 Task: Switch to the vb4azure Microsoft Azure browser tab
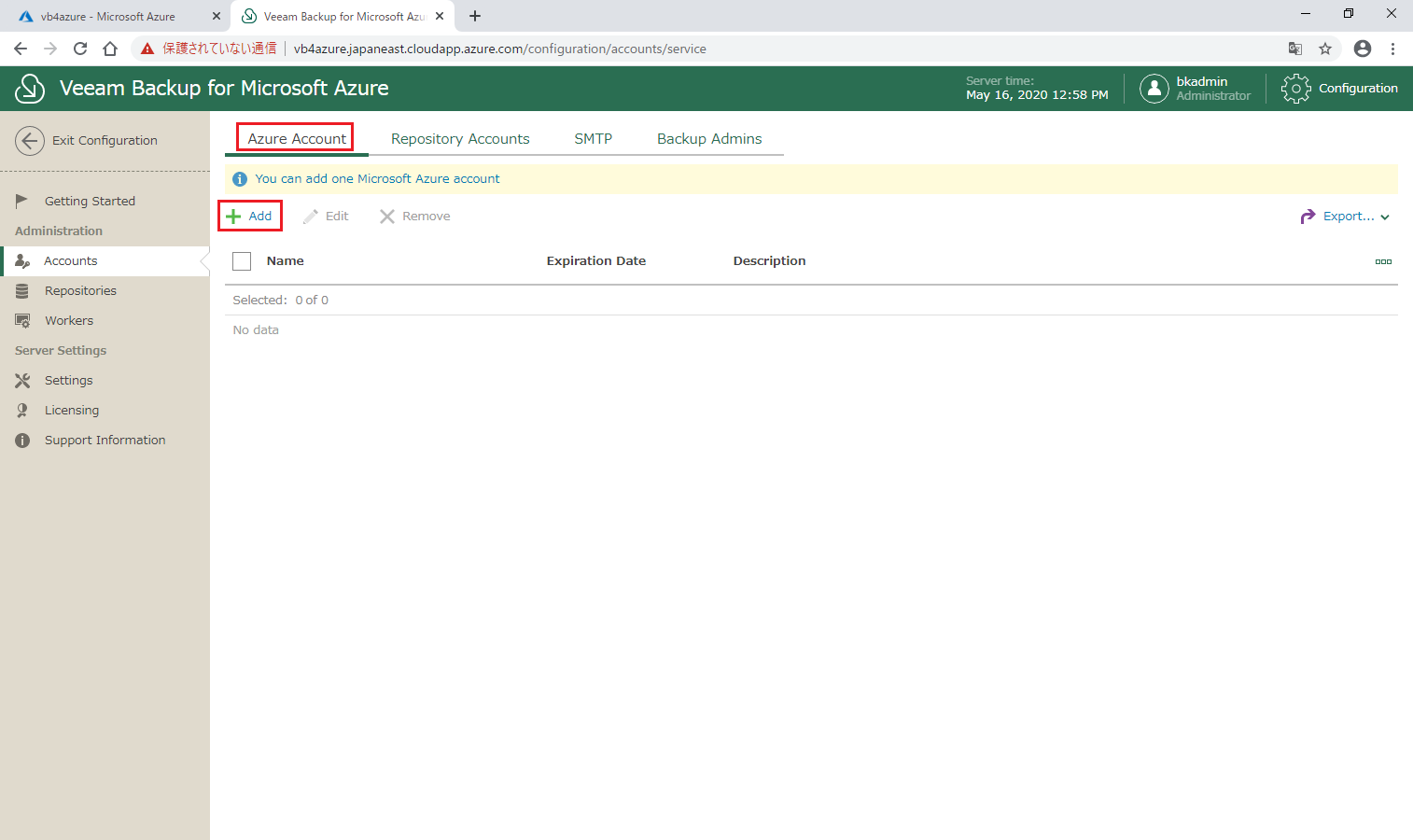[x=107, y=16]
